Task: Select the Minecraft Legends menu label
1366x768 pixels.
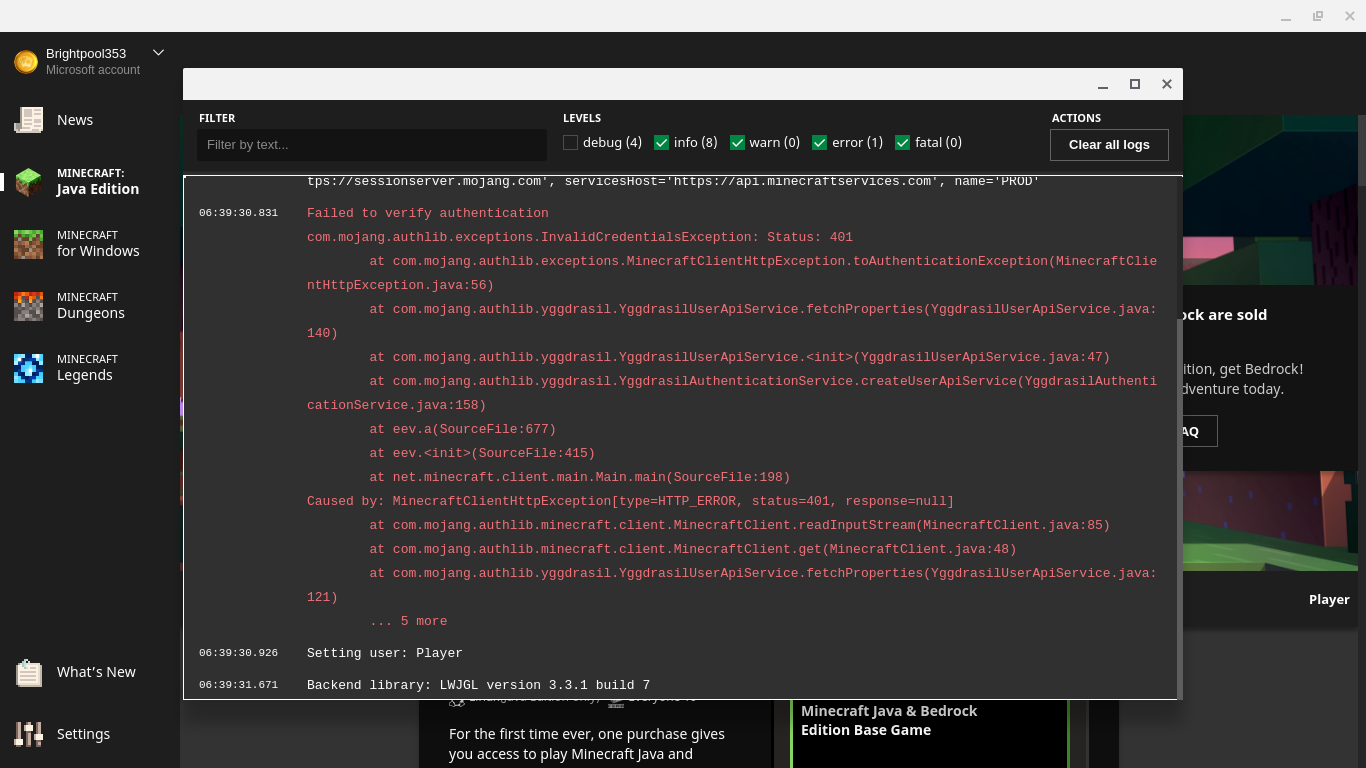Action: click(85, 368)
